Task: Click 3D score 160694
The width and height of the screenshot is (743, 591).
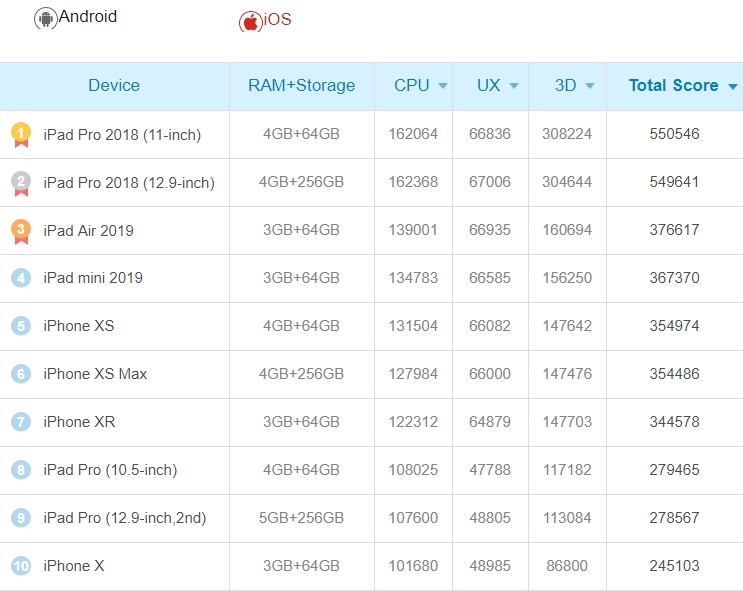Action: pos(567,230)
